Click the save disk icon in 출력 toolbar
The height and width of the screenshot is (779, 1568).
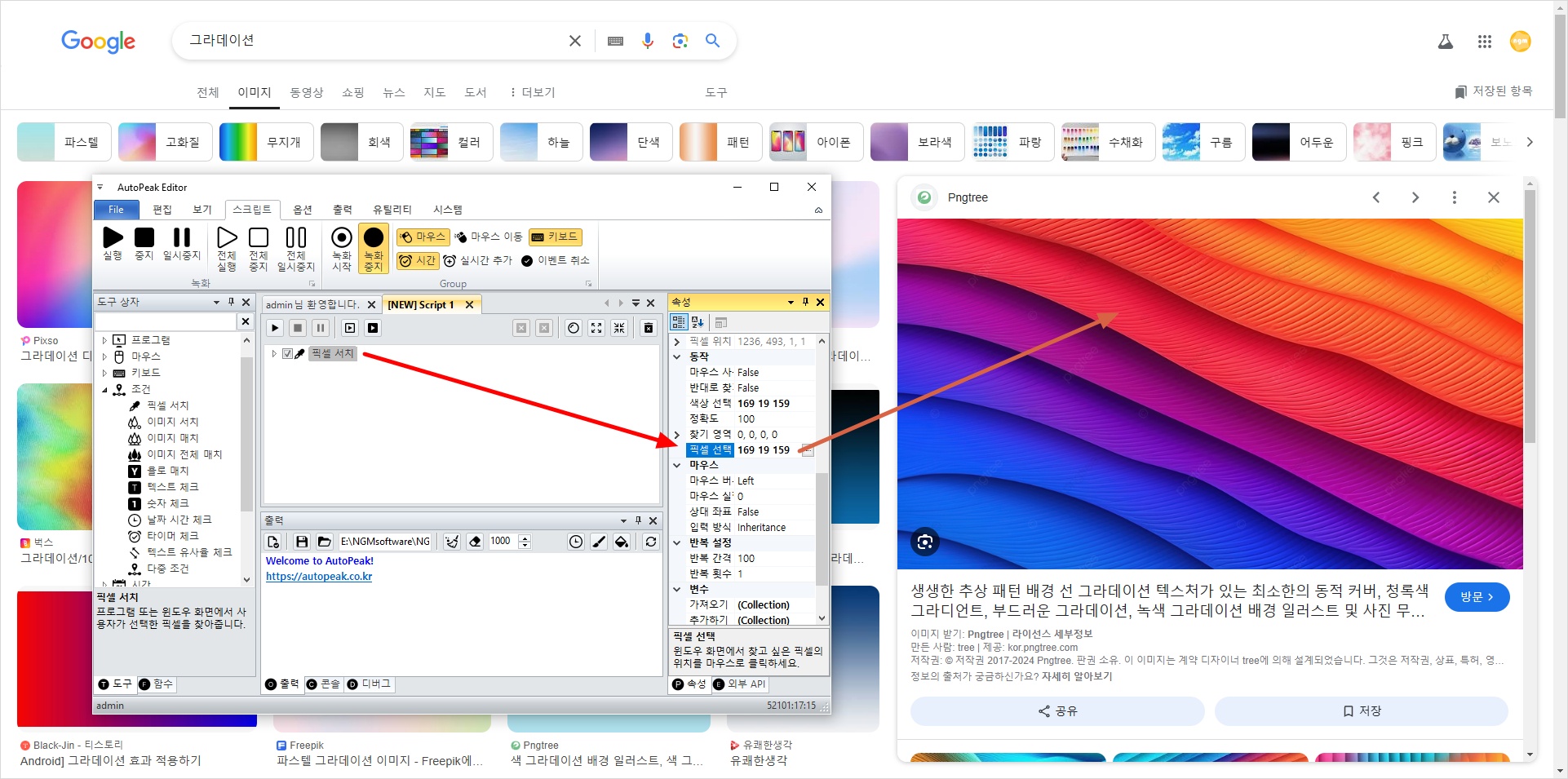point(302,542)
